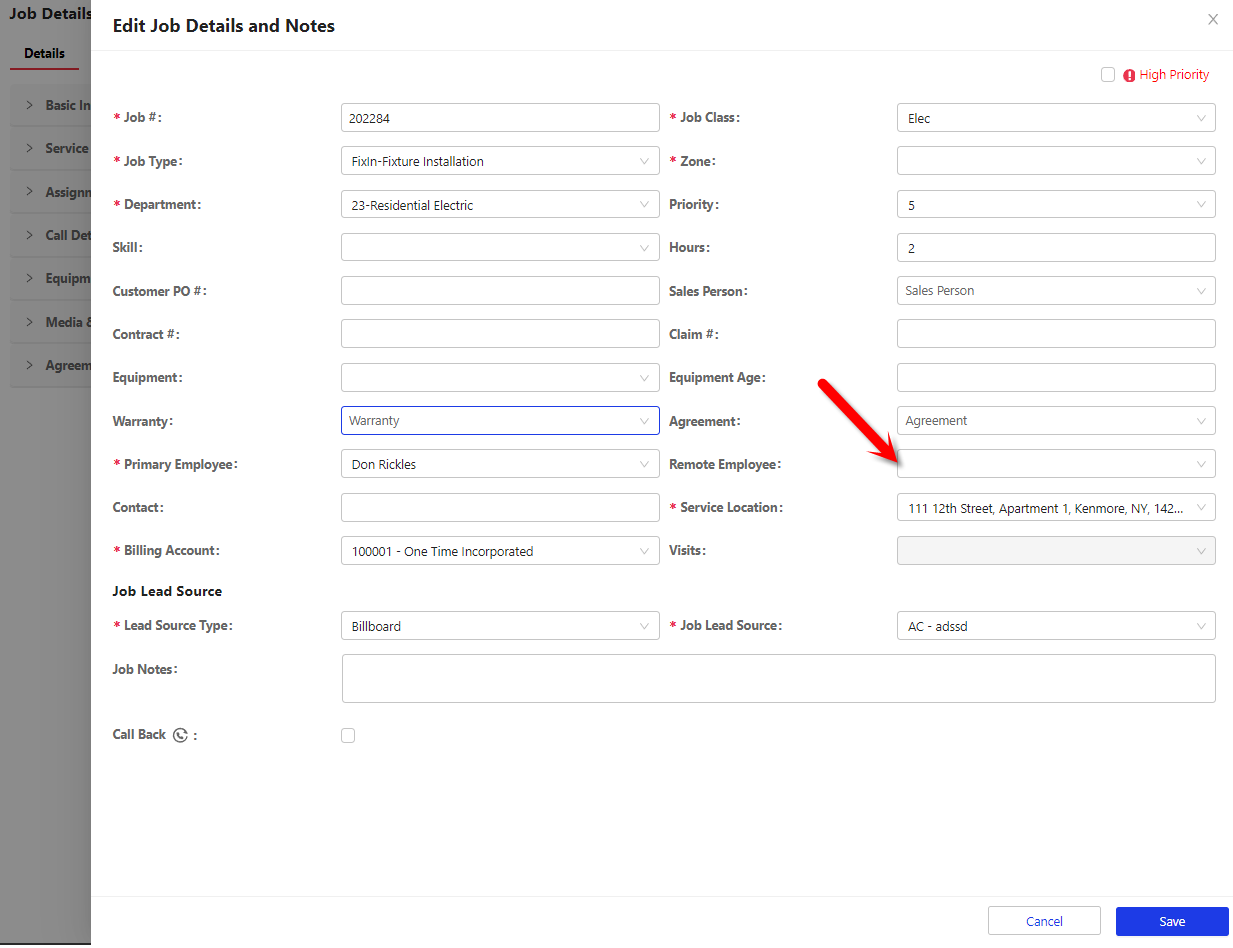Check the Call Back checkbox
This screenshot has height=948, width=1233.
tap(348, 736)
